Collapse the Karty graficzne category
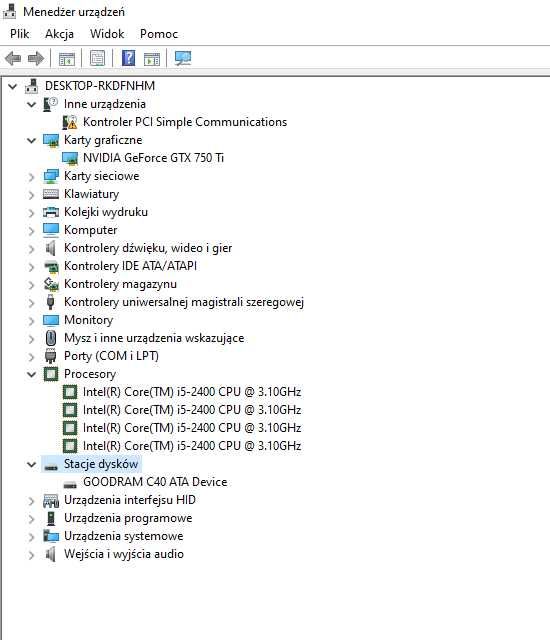Screen dimensions: 550x640 pyautogui.click(x=31, y=140)
